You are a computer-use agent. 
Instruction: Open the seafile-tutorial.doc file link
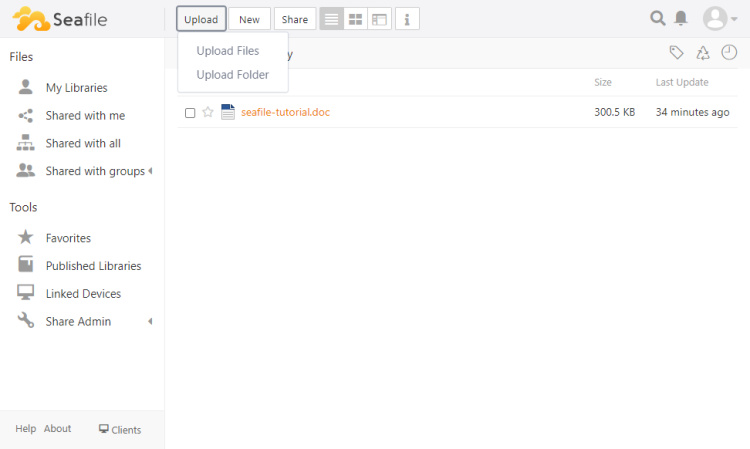pos(285,112)
